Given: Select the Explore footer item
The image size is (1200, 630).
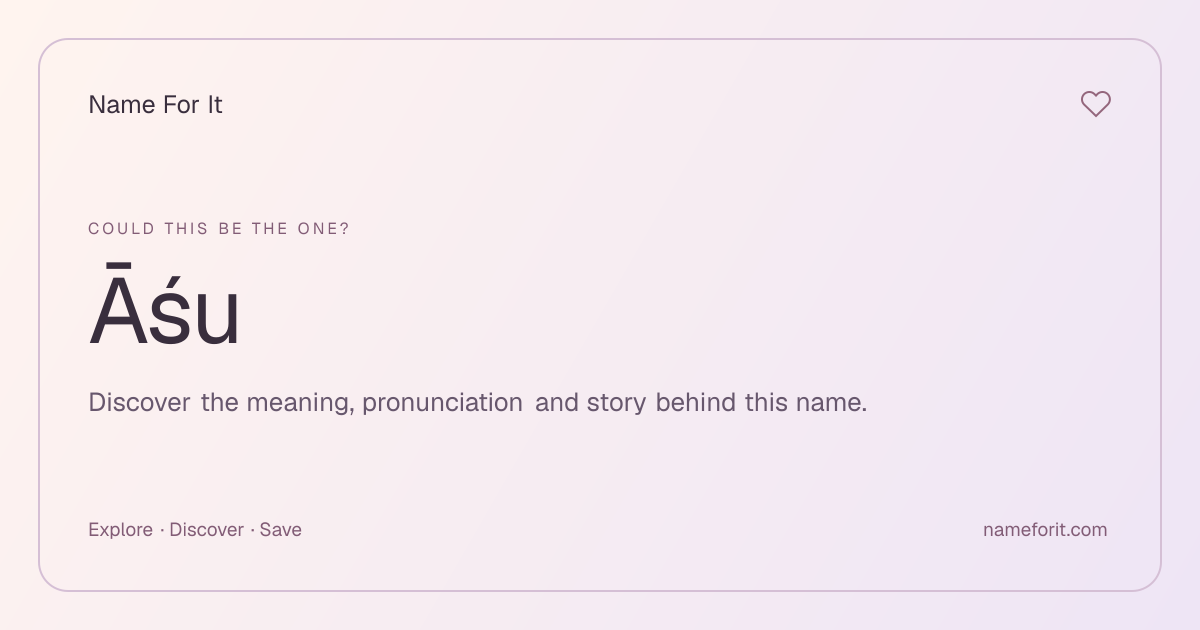Looking at the screenshot, I should pyautogui.click(x=120, y=530).
